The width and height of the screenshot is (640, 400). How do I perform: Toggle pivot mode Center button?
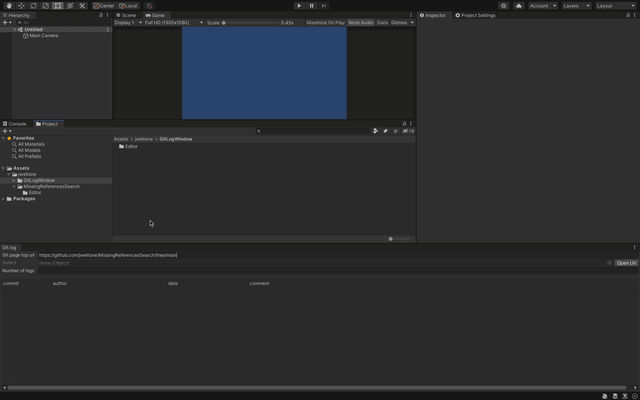click(x=104, y=6)
